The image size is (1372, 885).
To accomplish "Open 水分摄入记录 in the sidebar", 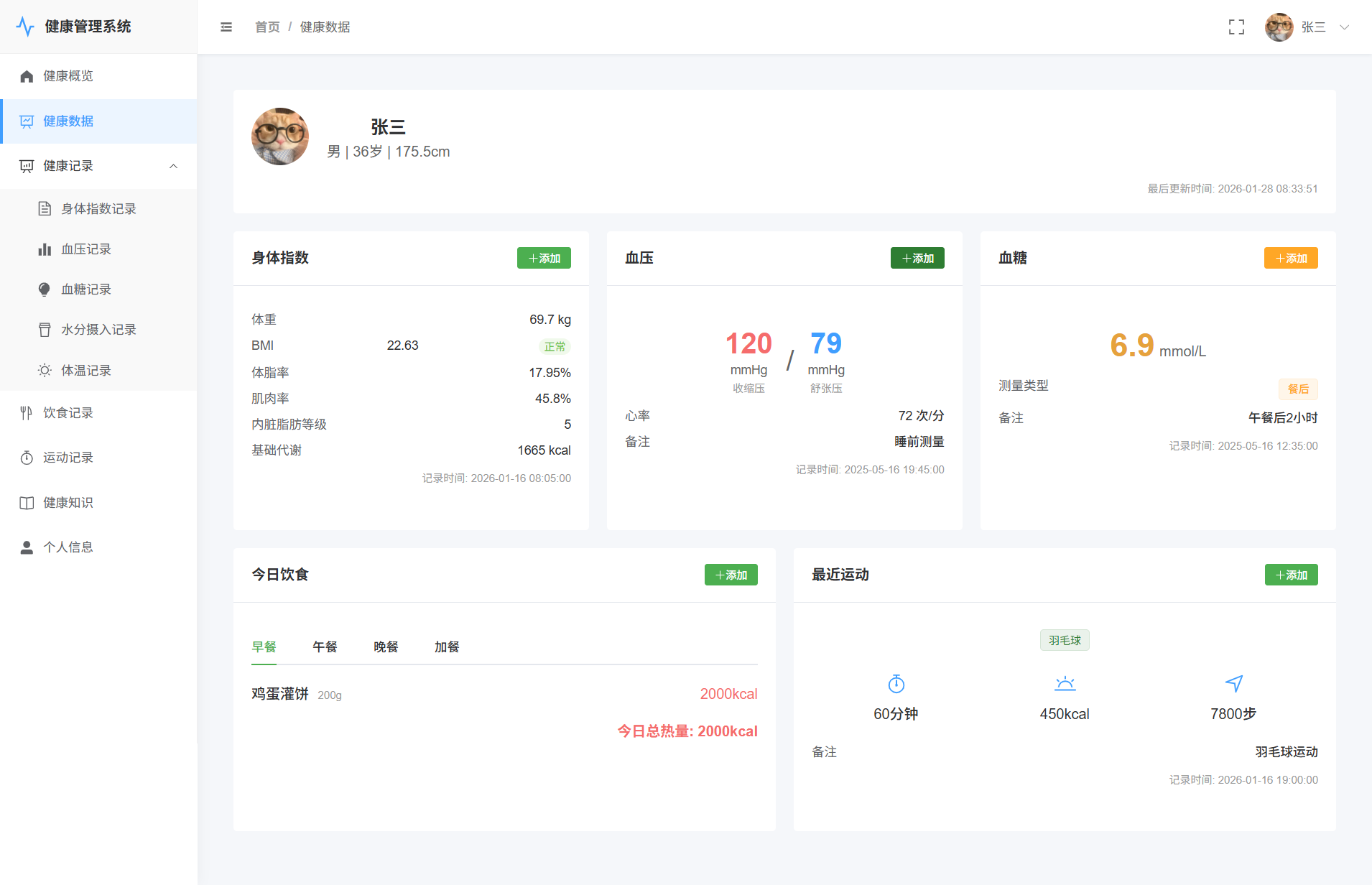I will (98, 330).
